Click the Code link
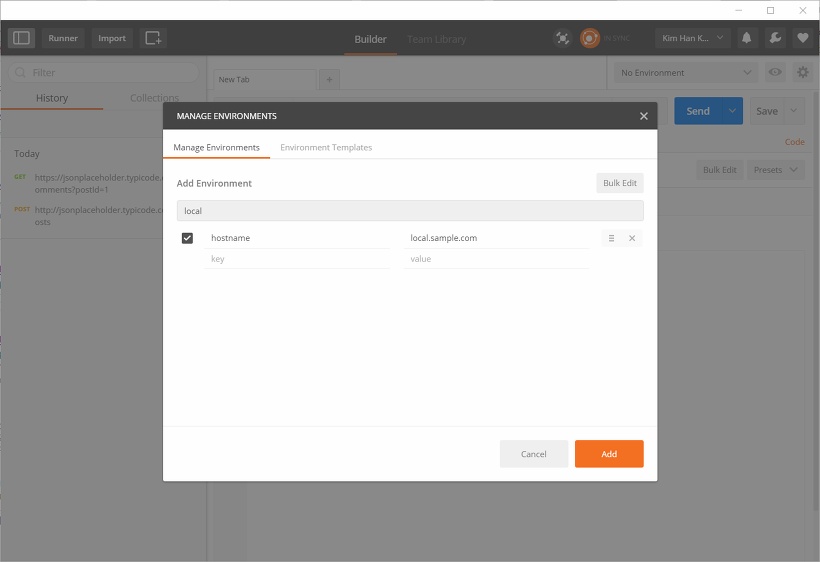The image size is (820, 562). [x=794, y=142]
